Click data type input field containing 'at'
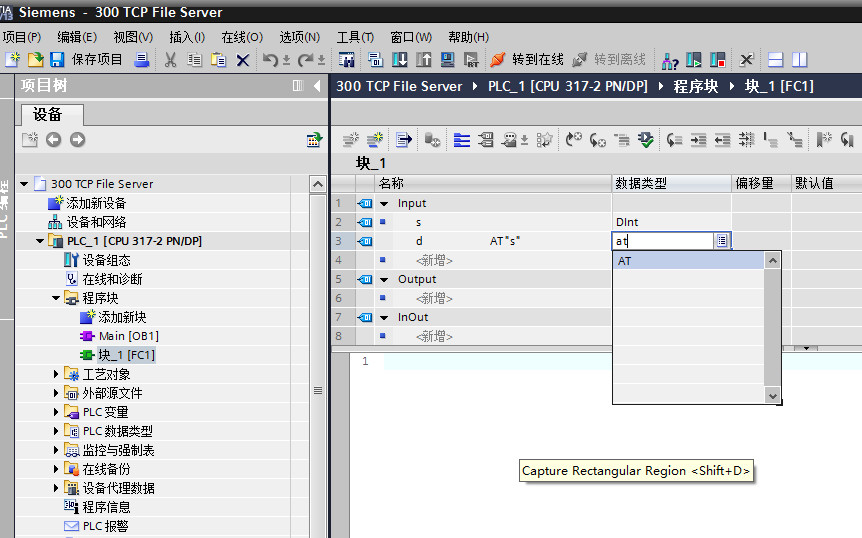 coord(664,241)
